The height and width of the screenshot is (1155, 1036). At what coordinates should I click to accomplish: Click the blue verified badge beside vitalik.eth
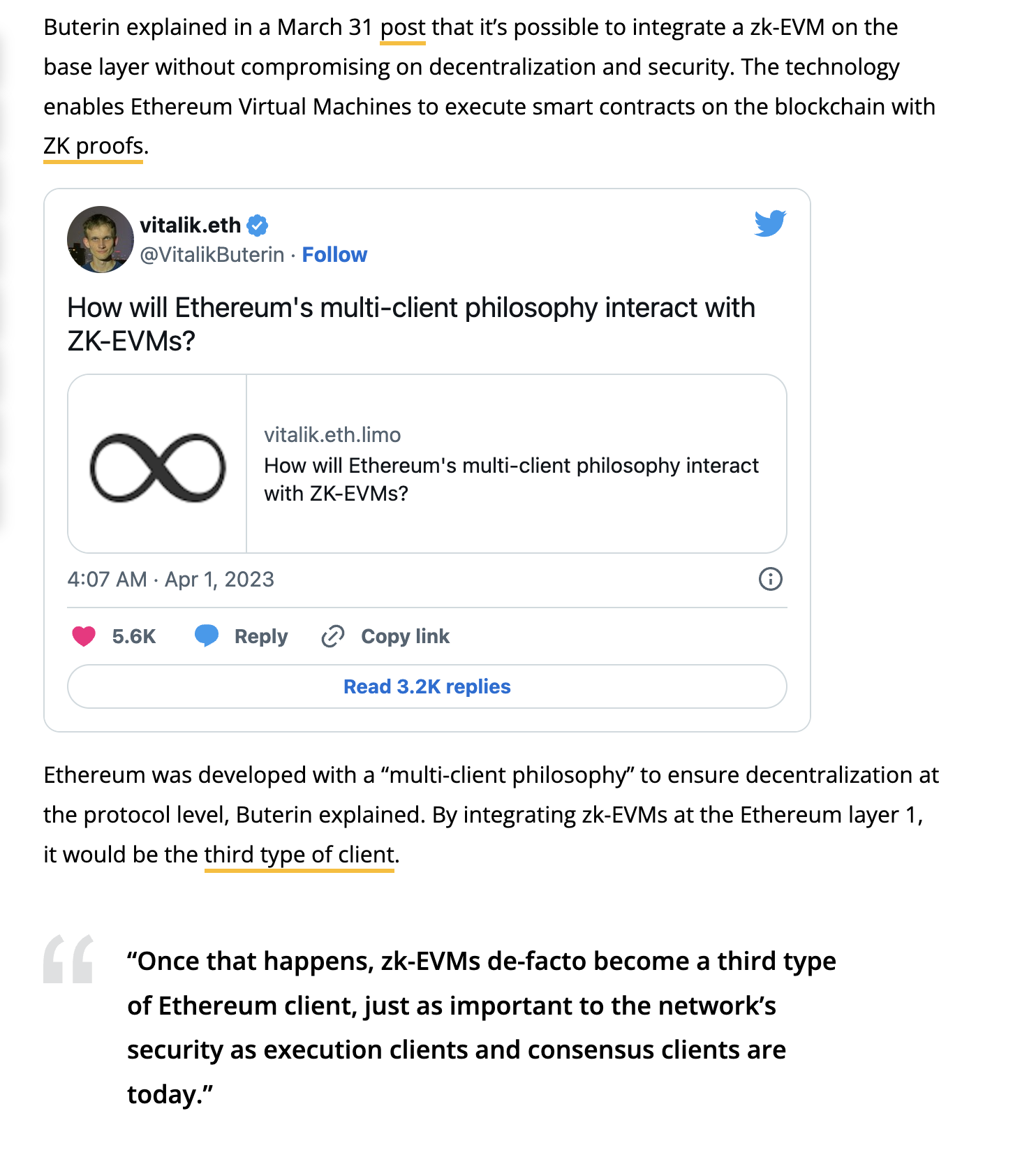pyautogui.click(x=258, y=226)
